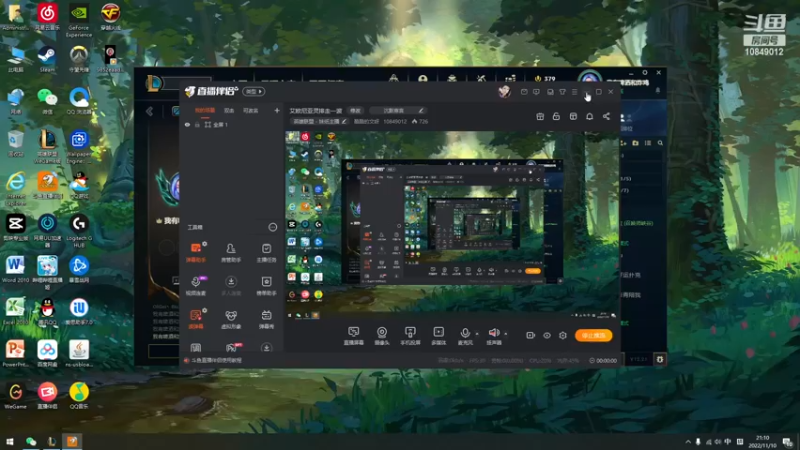Select the 全屏 1 source row

pyautogui.click(x=231, y=124)
